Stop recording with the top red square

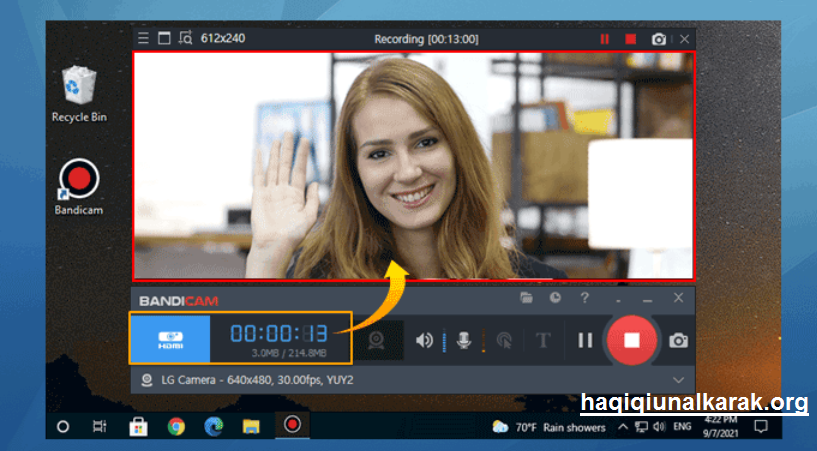(x=630, y=39)
